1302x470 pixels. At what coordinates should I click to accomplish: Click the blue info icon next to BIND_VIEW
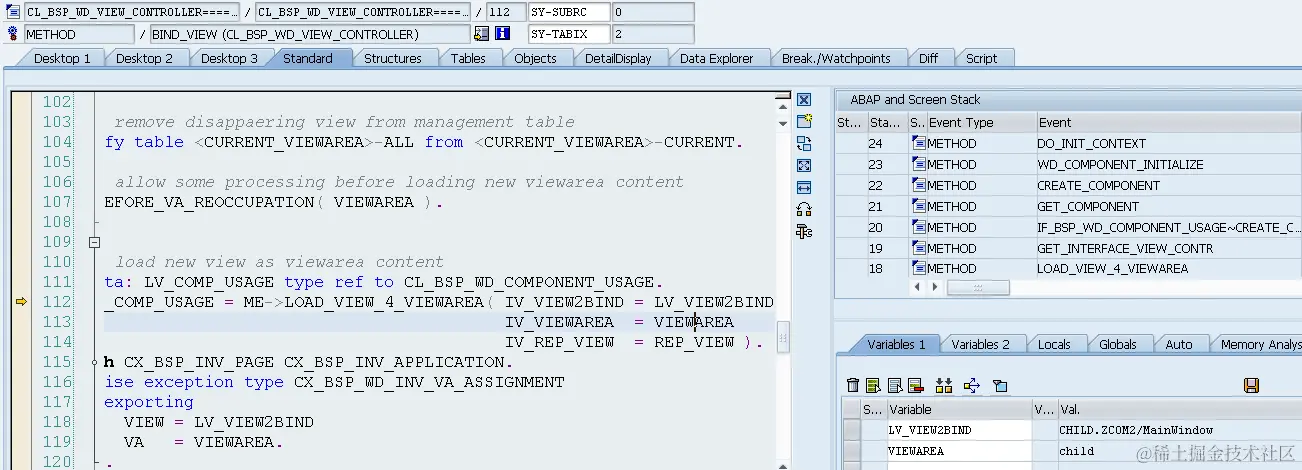pos(503,34)
